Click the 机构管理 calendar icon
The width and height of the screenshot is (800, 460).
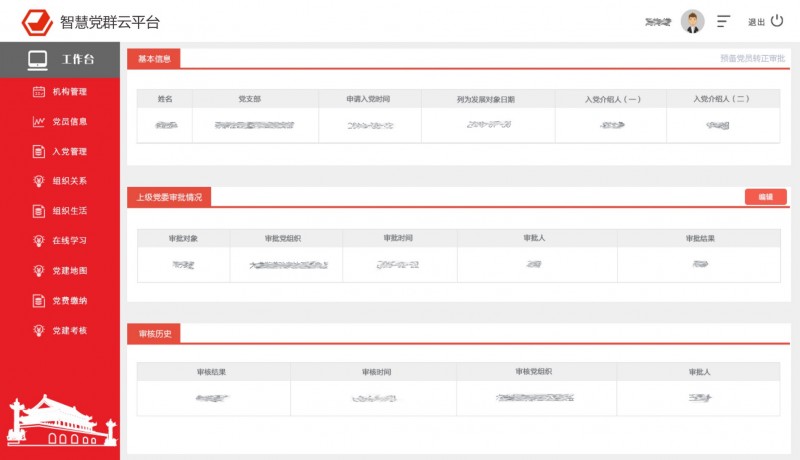pyautogui.click(x=39, y=92)
